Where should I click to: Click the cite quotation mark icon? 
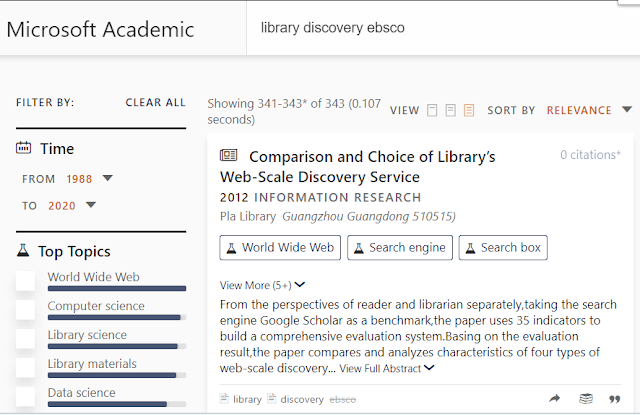click(615, 398)
